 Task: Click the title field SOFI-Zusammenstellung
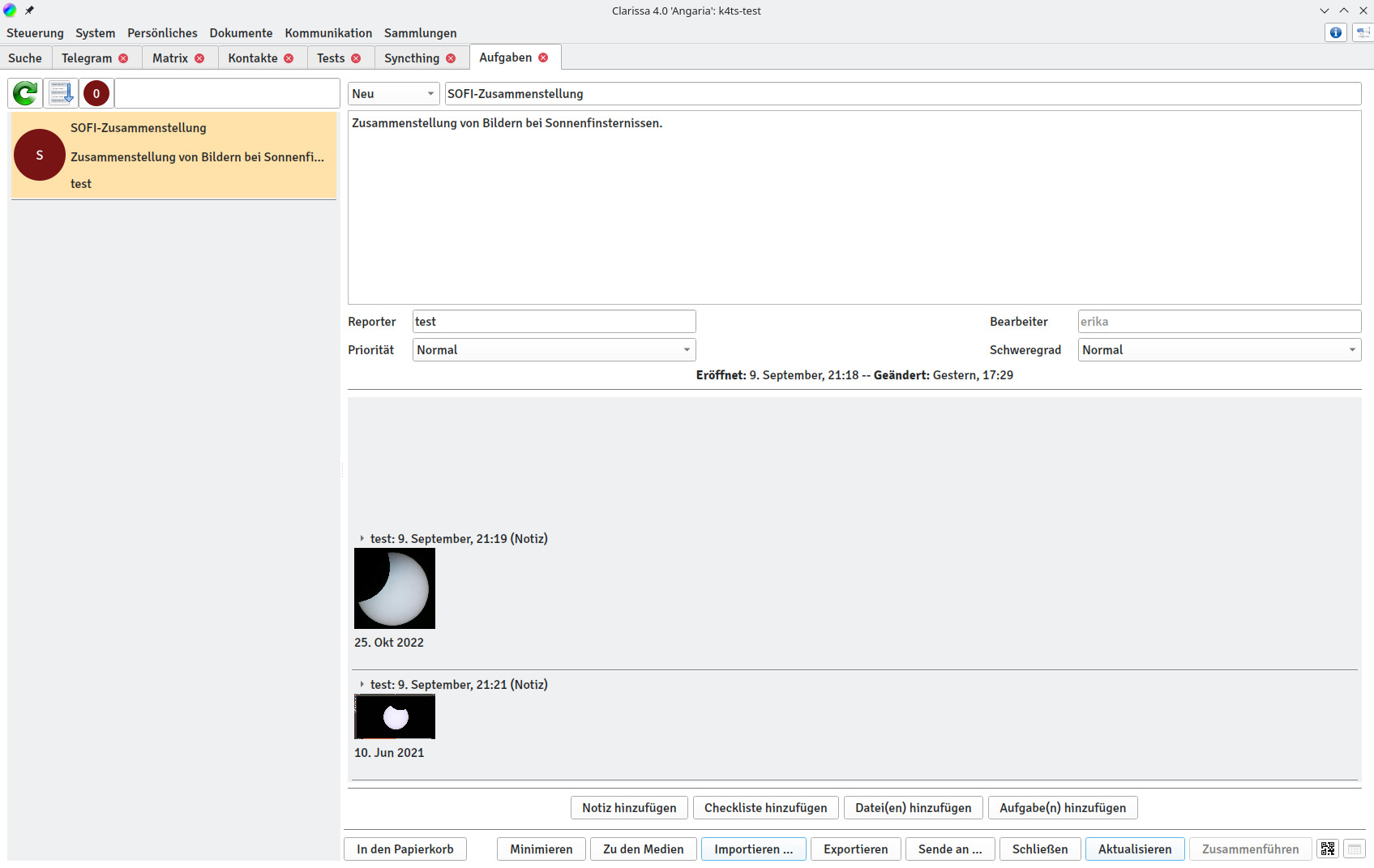pos(903,93)
